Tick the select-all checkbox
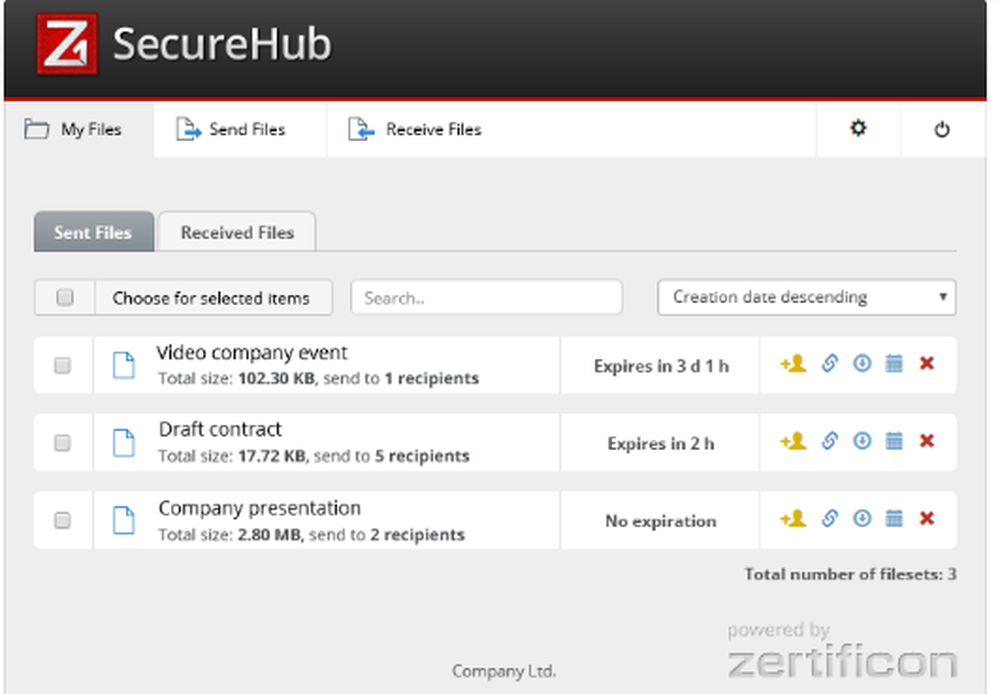 pyautogui.click(x=64, y=297)
